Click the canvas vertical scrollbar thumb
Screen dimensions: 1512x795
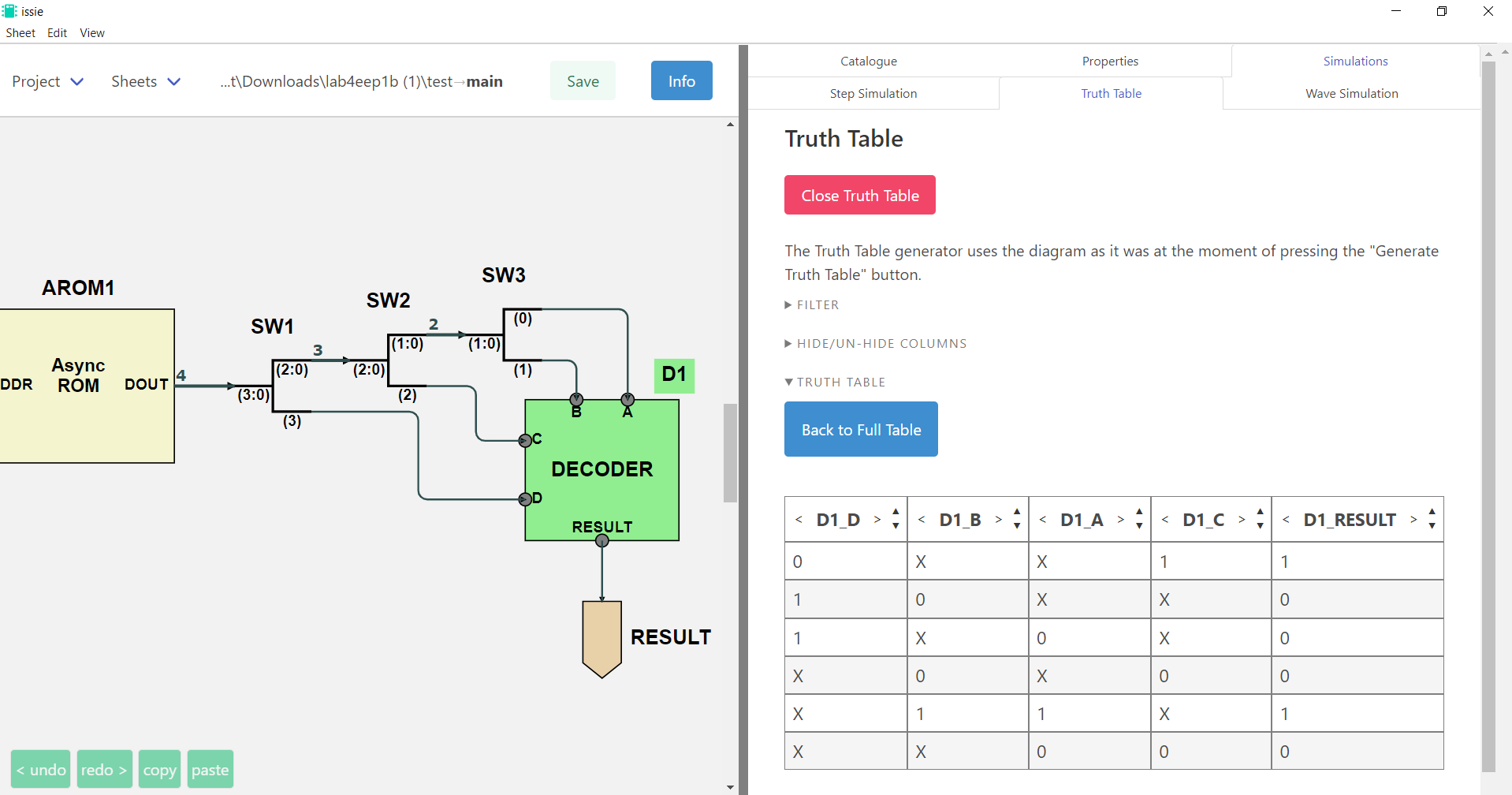tap(730, 453)
